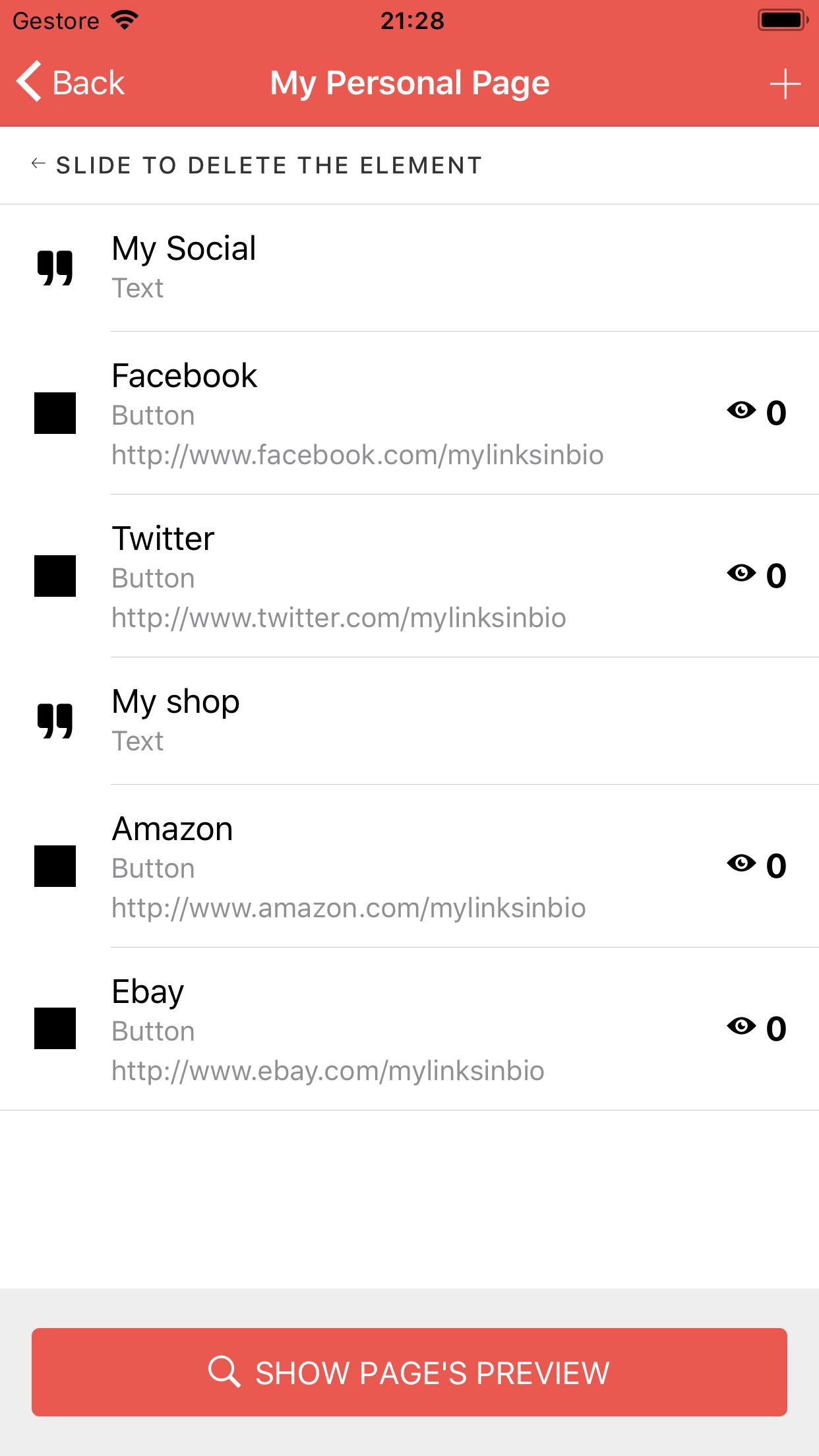Tap the black button icon next to Facebook

[x=56, y=414]
